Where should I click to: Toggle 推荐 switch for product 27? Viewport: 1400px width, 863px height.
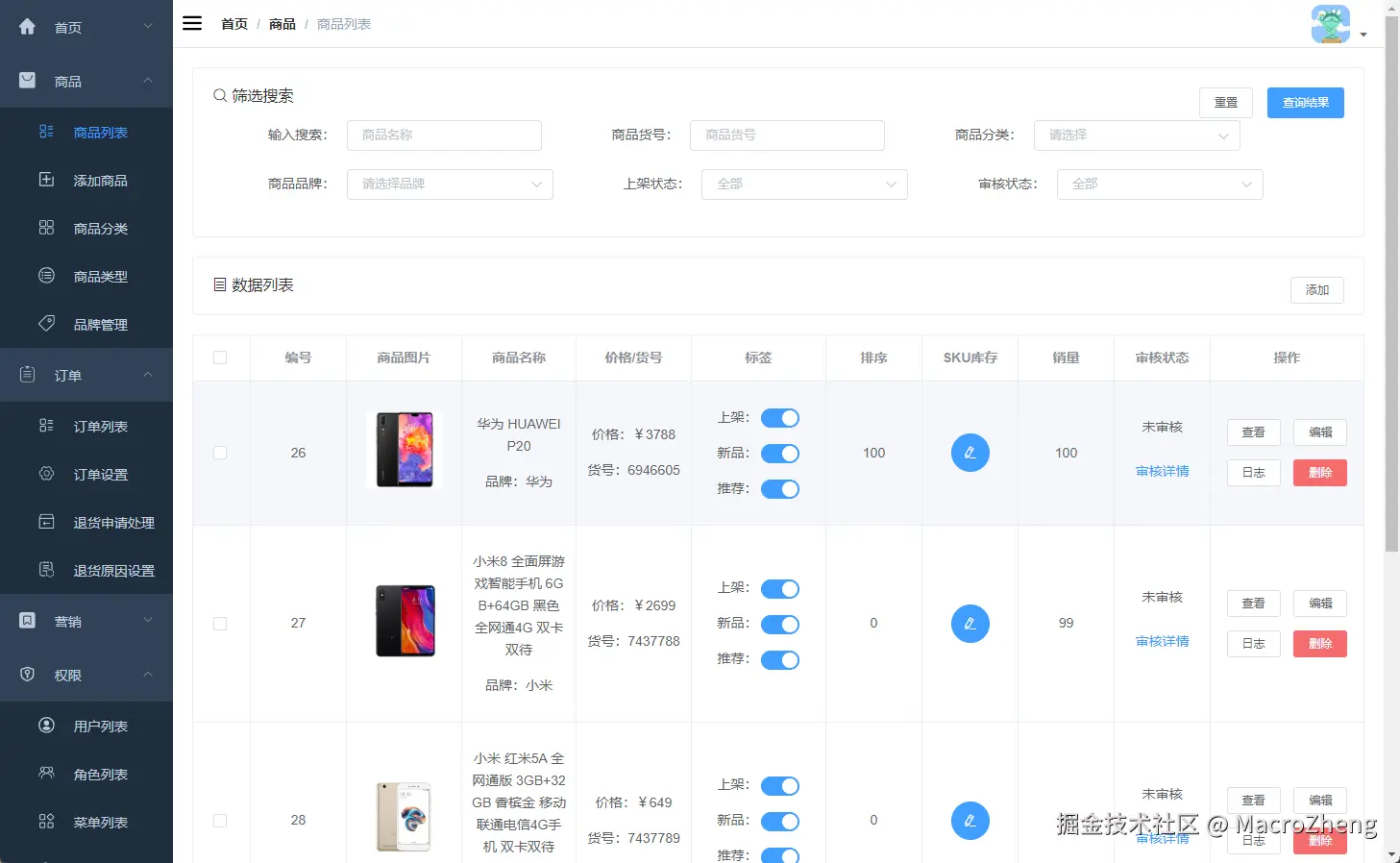tap(780, 660)
